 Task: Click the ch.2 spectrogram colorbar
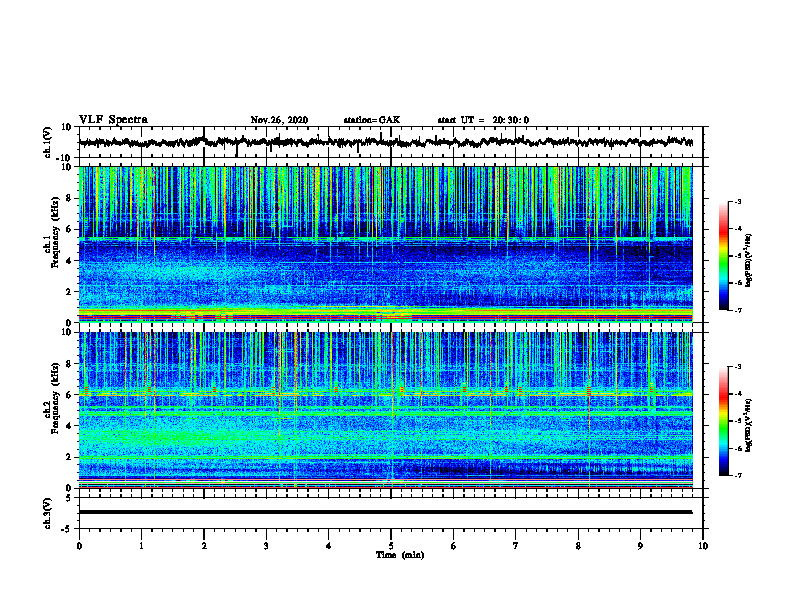tap(724, 421)
